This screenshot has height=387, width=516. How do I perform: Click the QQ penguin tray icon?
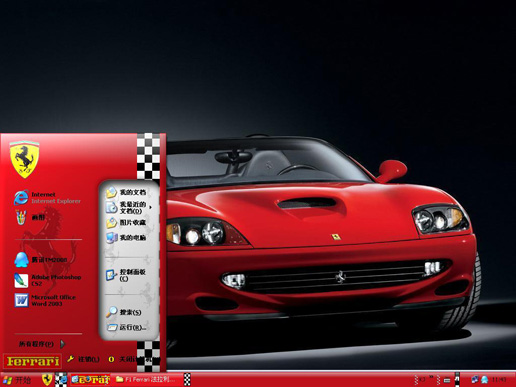[x=484, y=379]
